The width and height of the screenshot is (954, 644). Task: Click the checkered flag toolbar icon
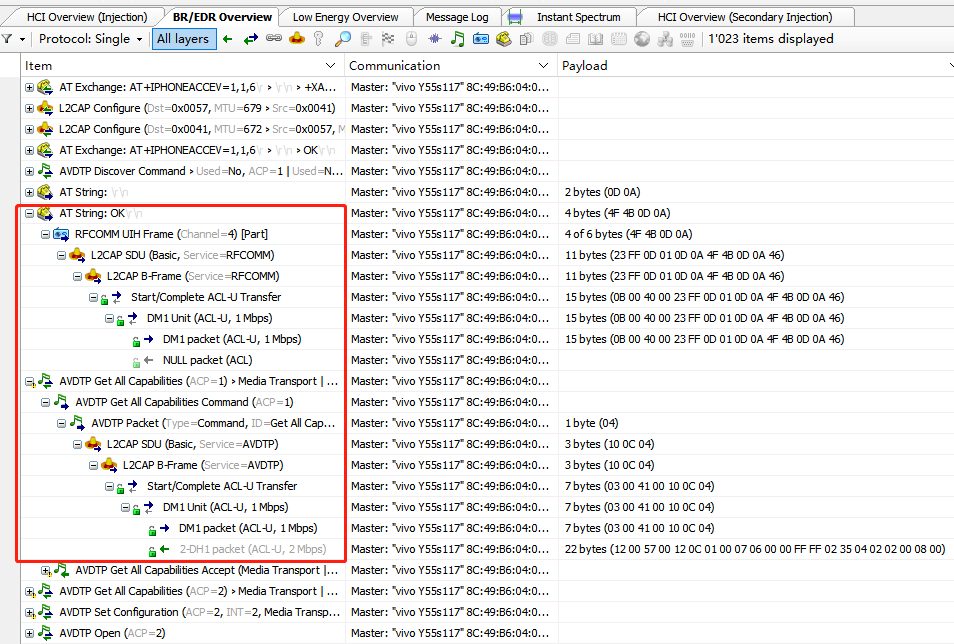click(x=388, y=39)
